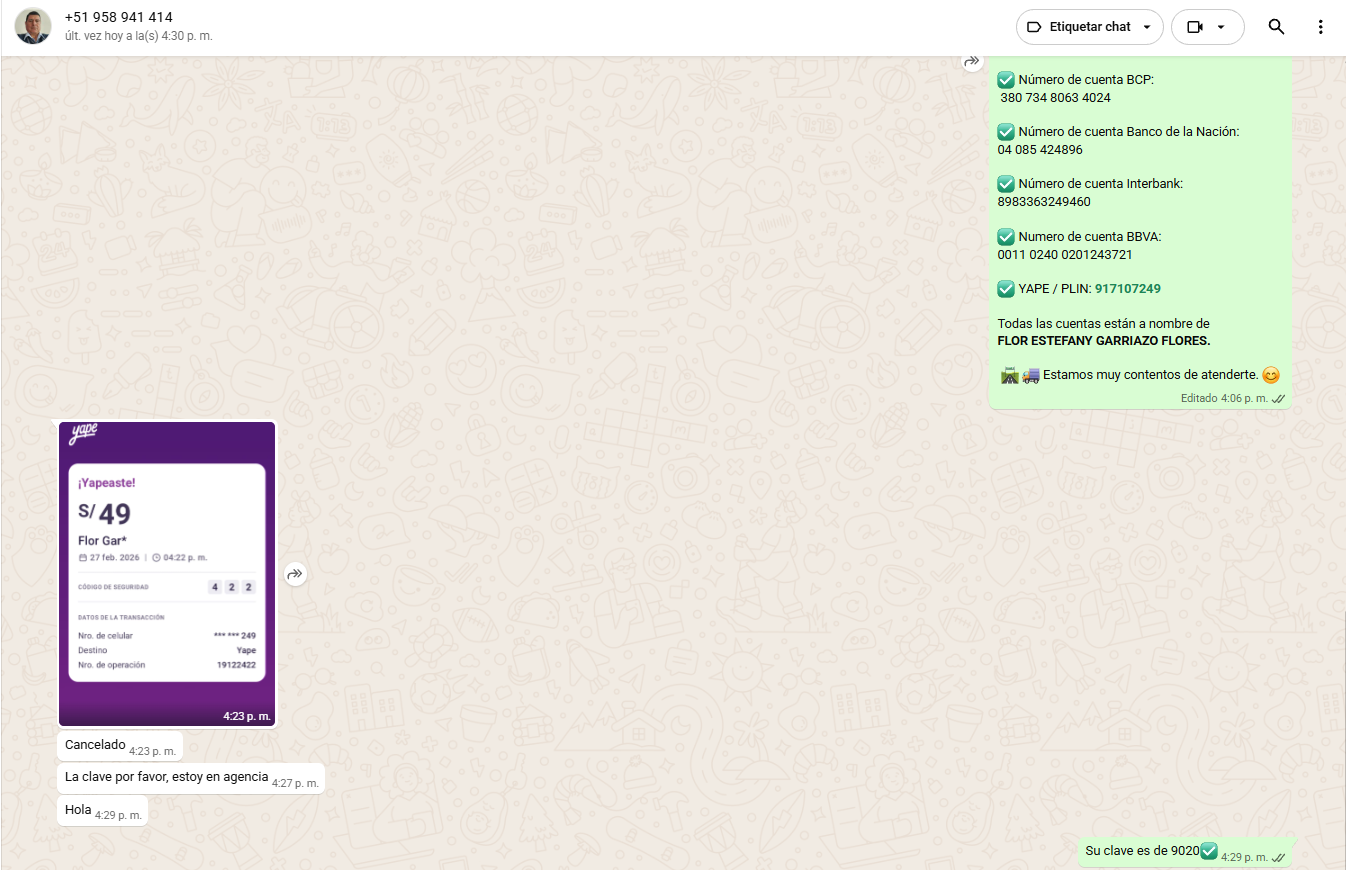Select the "Cancelado" message bubble
Screen dimensions: 1346x870
tap(96, 745)
